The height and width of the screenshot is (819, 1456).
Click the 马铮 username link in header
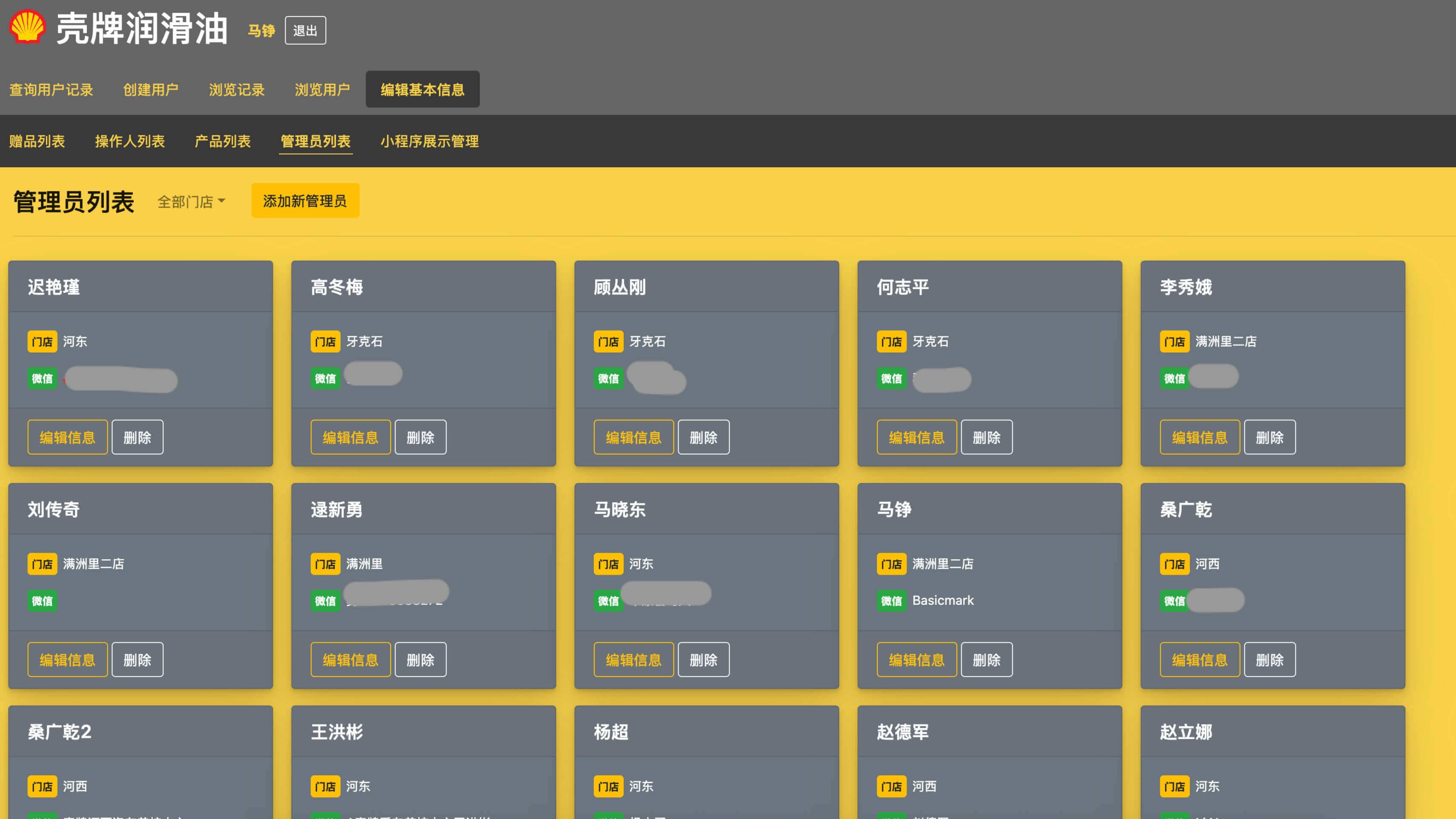tap(261, 31)
